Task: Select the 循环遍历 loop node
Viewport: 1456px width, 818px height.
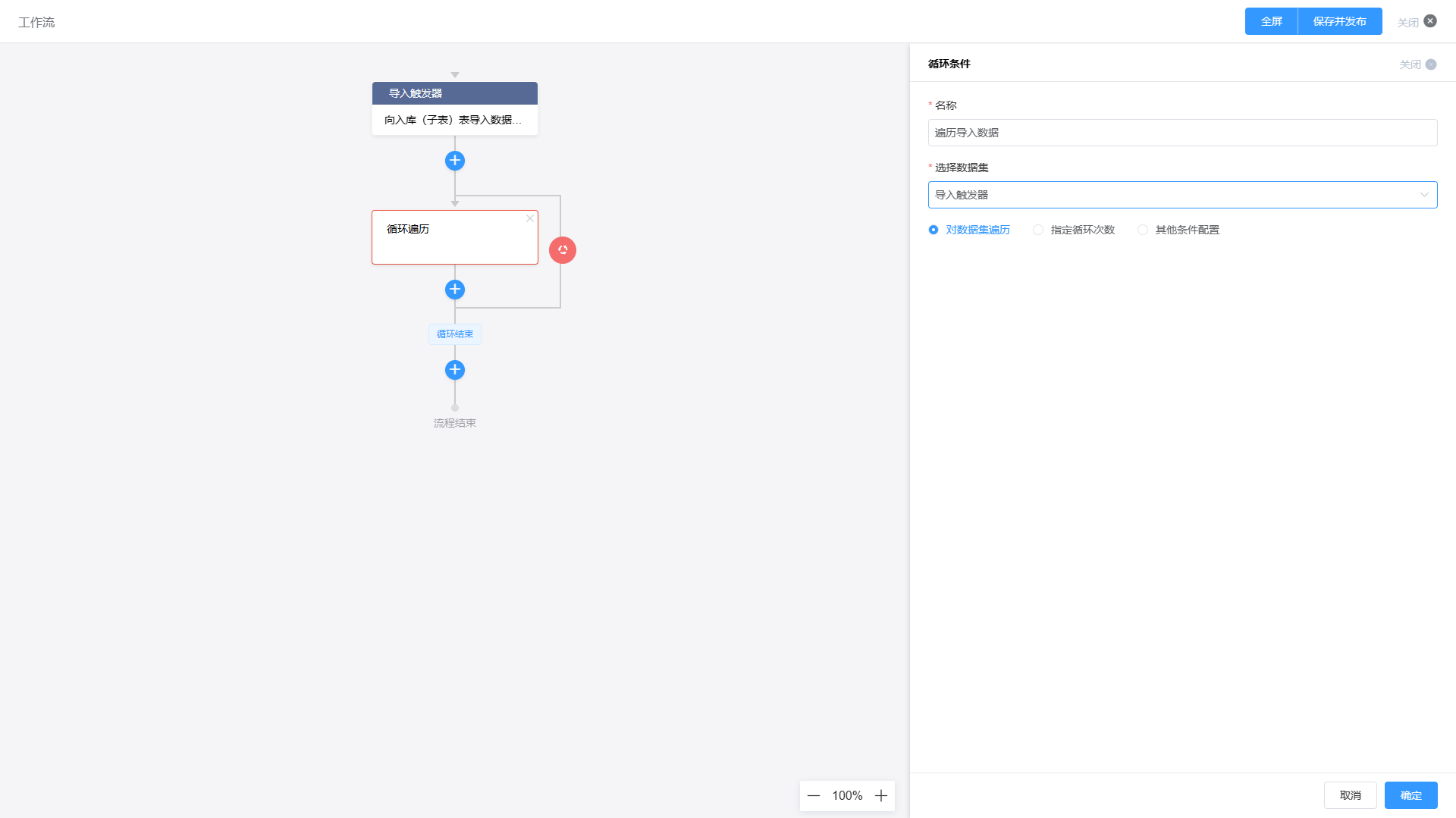Action: pyautogui.click(x=455, y=237)
